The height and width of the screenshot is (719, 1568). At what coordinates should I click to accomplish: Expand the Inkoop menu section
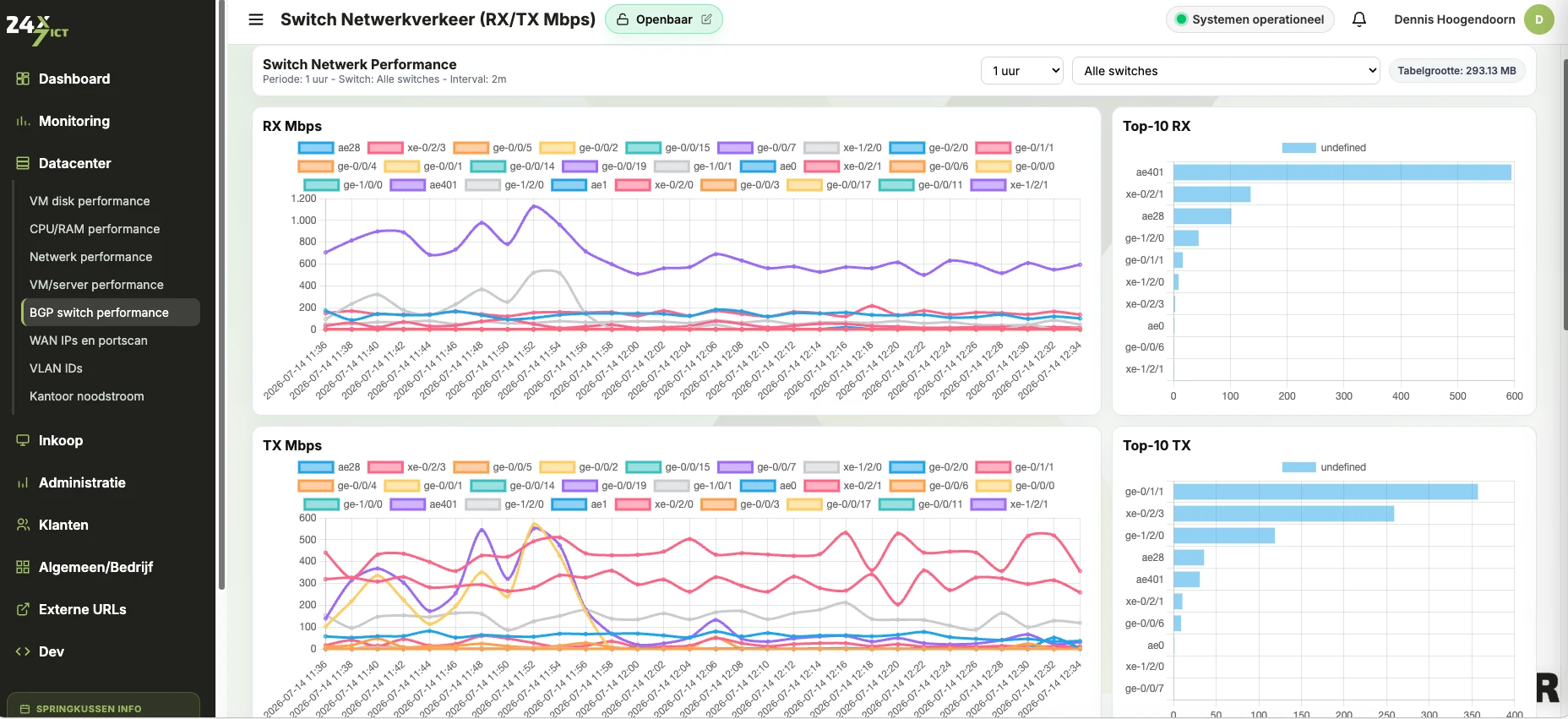(x=61, y=440)
